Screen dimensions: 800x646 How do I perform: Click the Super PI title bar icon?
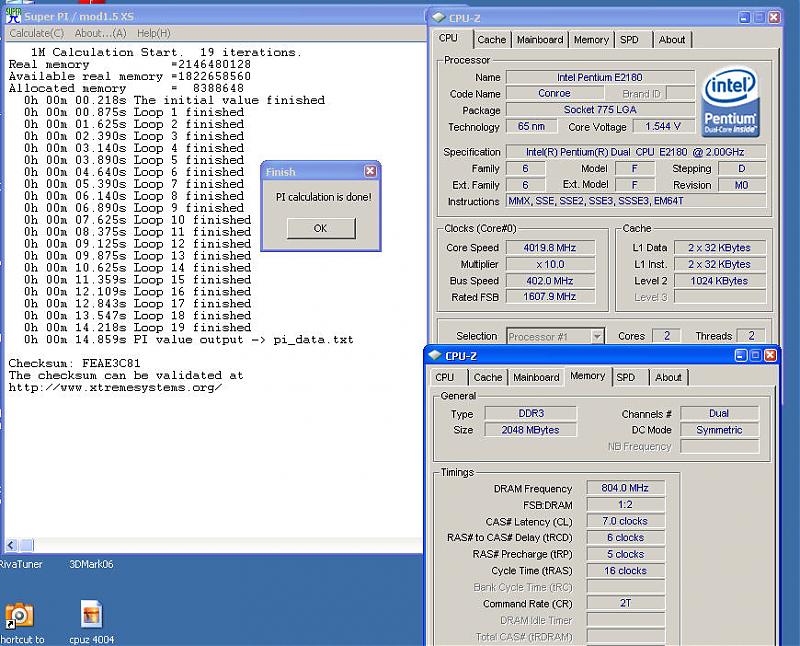tap(15, 17)
